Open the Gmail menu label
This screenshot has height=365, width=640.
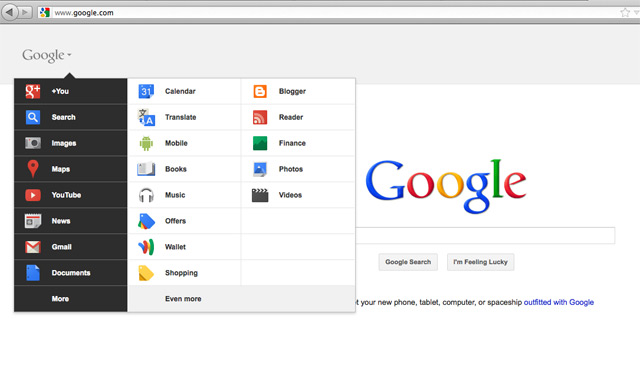[62, 247]
